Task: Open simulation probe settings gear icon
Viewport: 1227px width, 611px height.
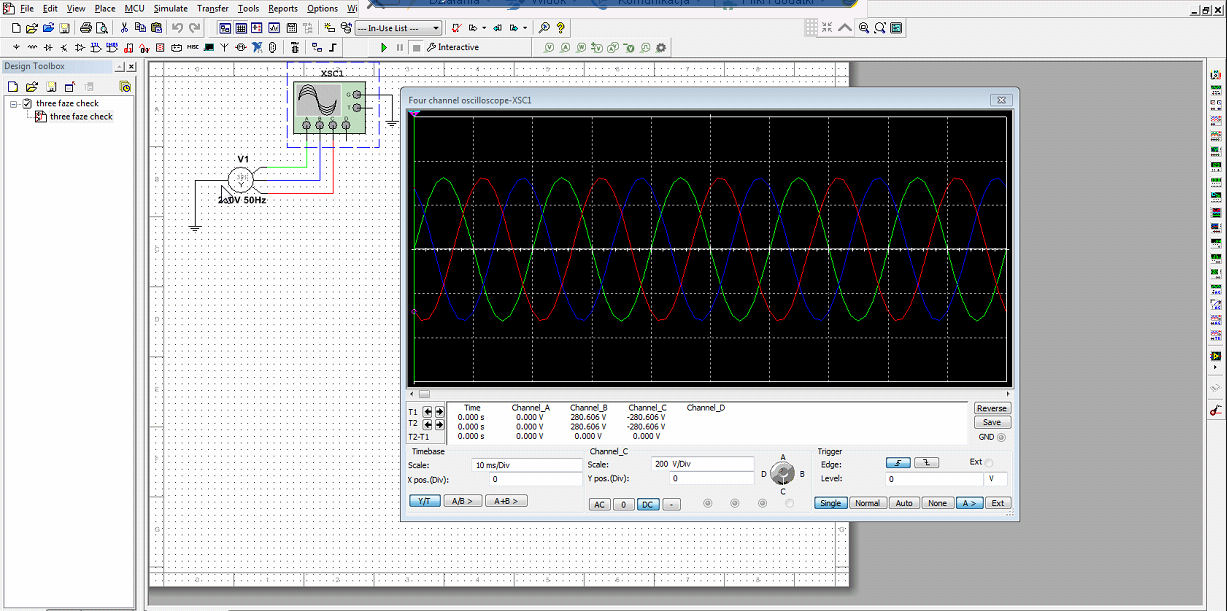Action: pos(661,47)
